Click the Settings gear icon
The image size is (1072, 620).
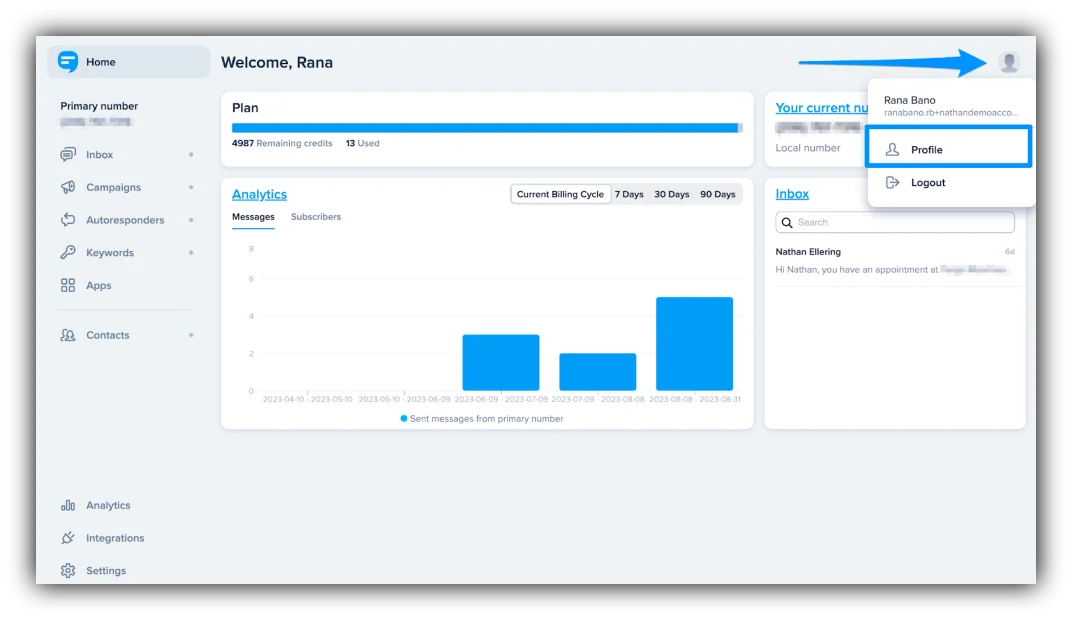[68, 571]
